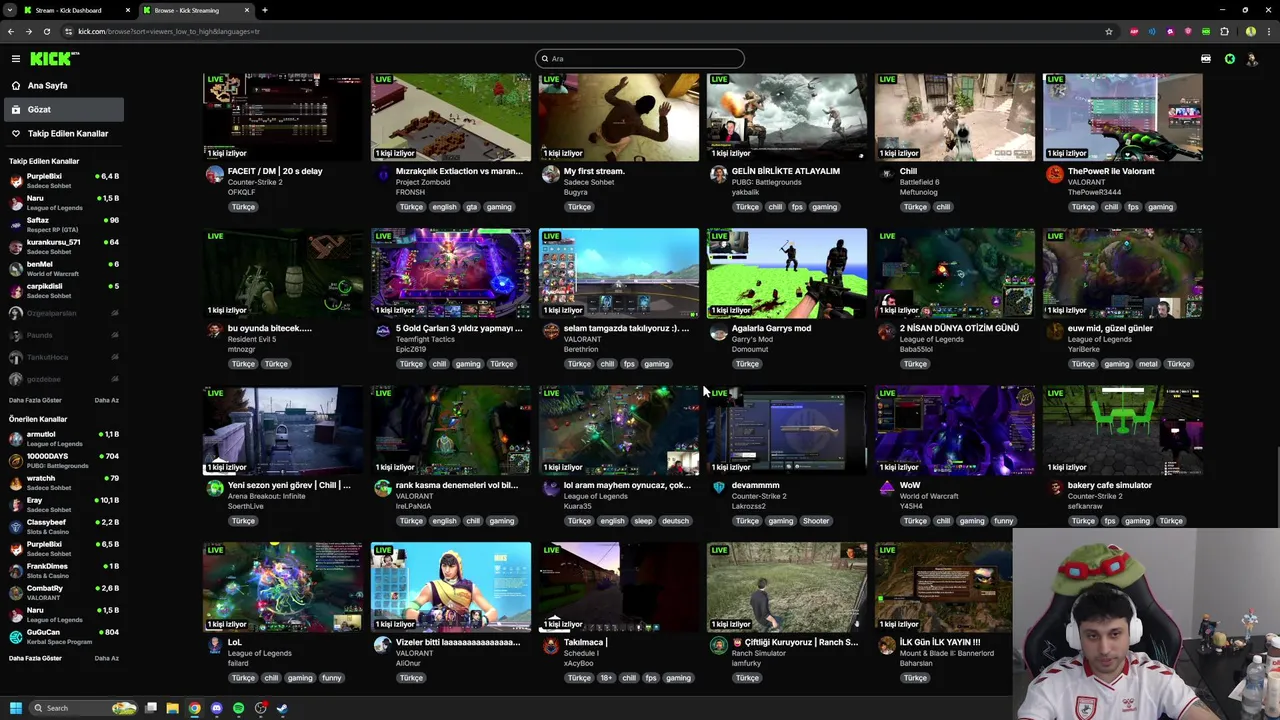Open the hamburger sidebar menu
1280x720 pixels.
click(16, 59)
